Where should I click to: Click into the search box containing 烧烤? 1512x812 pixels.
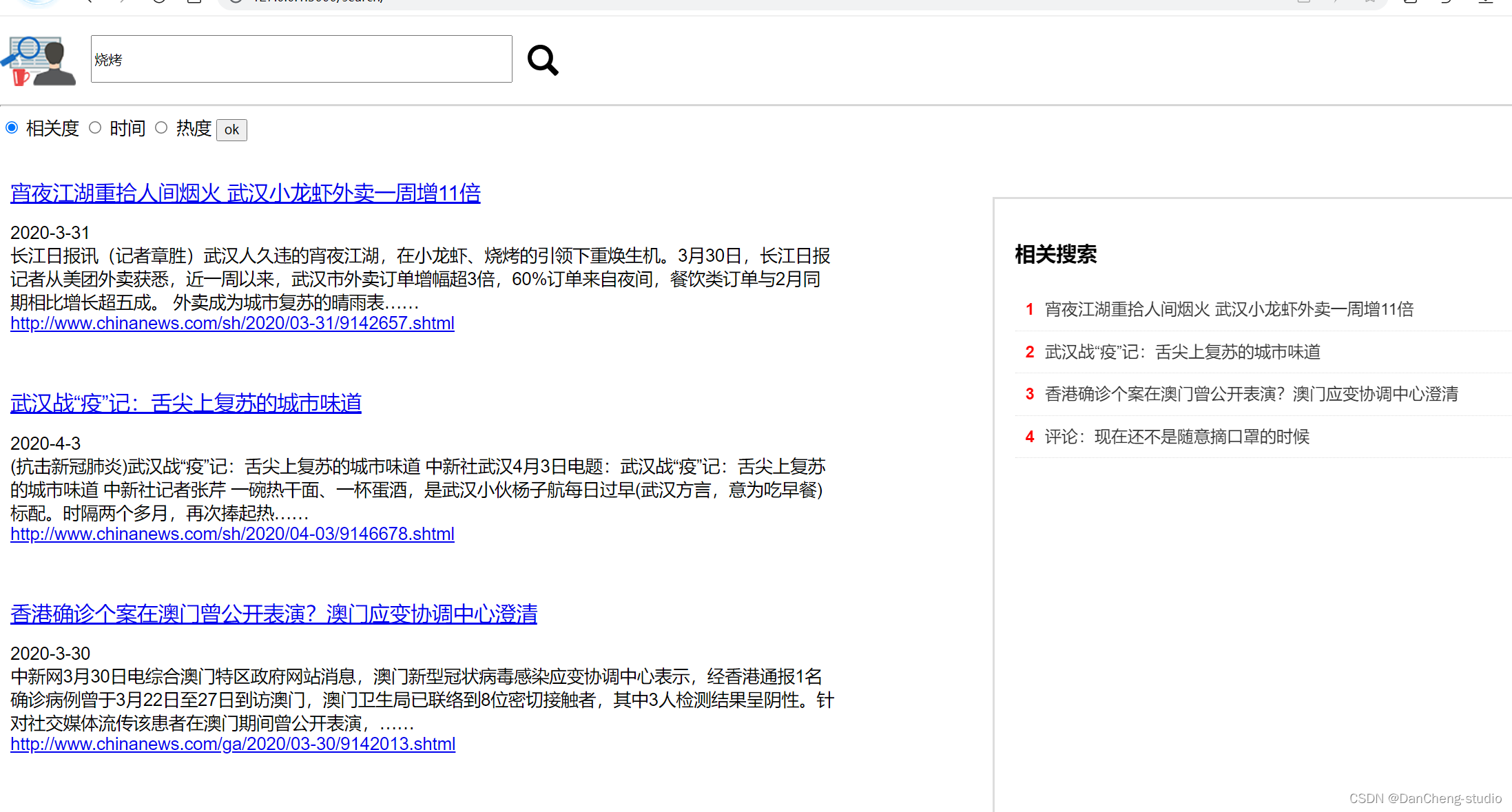pos(301,59)
